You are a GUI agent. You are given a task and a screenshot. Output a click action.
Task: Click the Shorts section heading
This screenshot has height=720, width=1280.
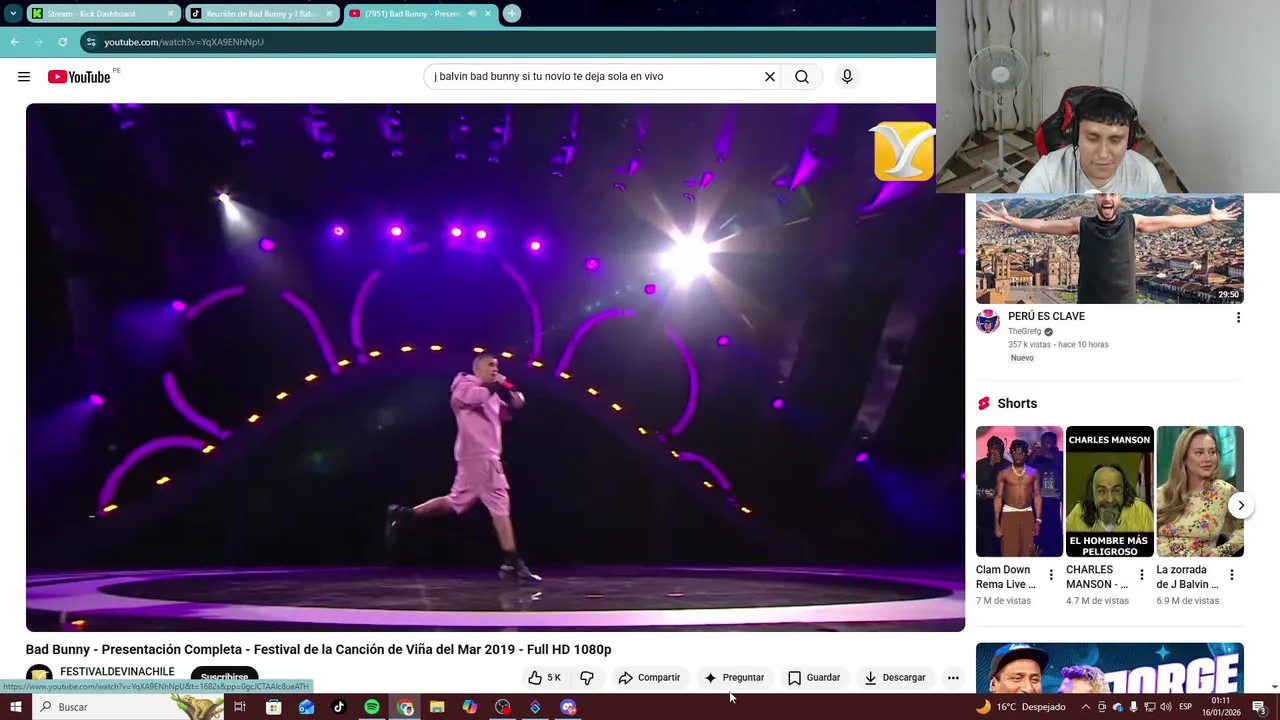pos(1017,403)
